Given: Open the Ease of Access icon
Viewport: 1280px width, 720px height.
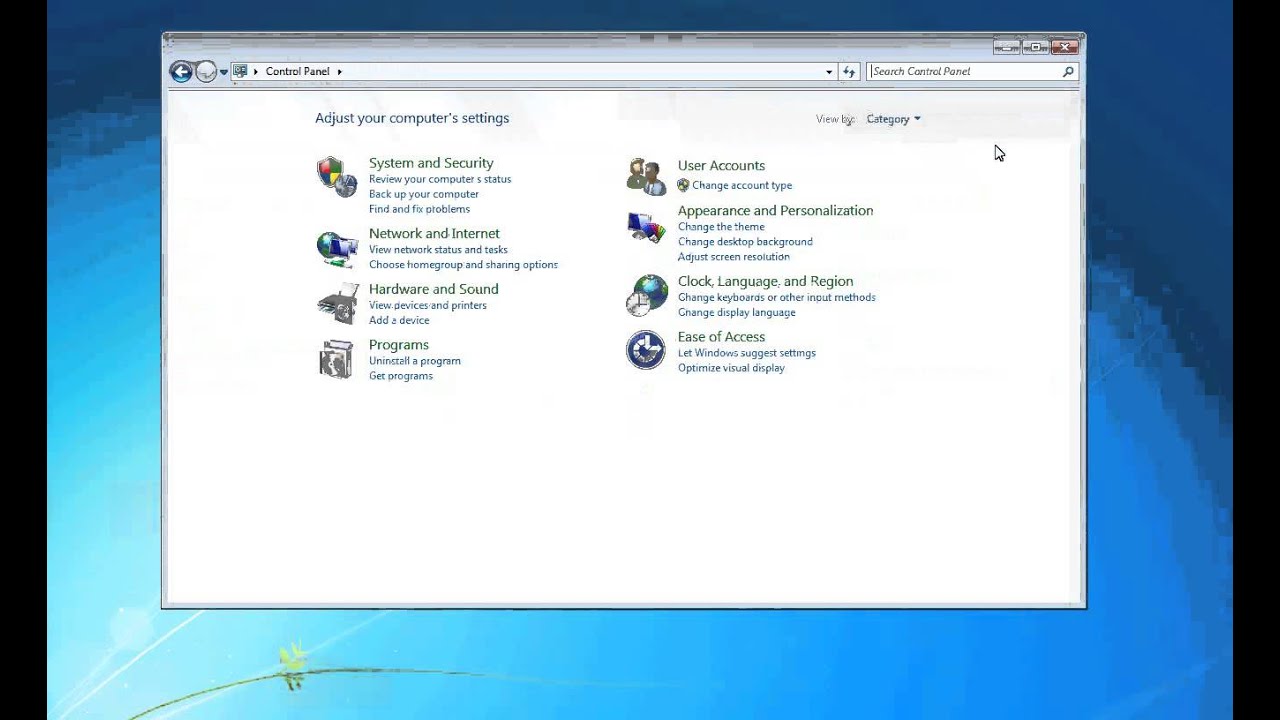Looking at the screenshot, I should pos(646,351).
